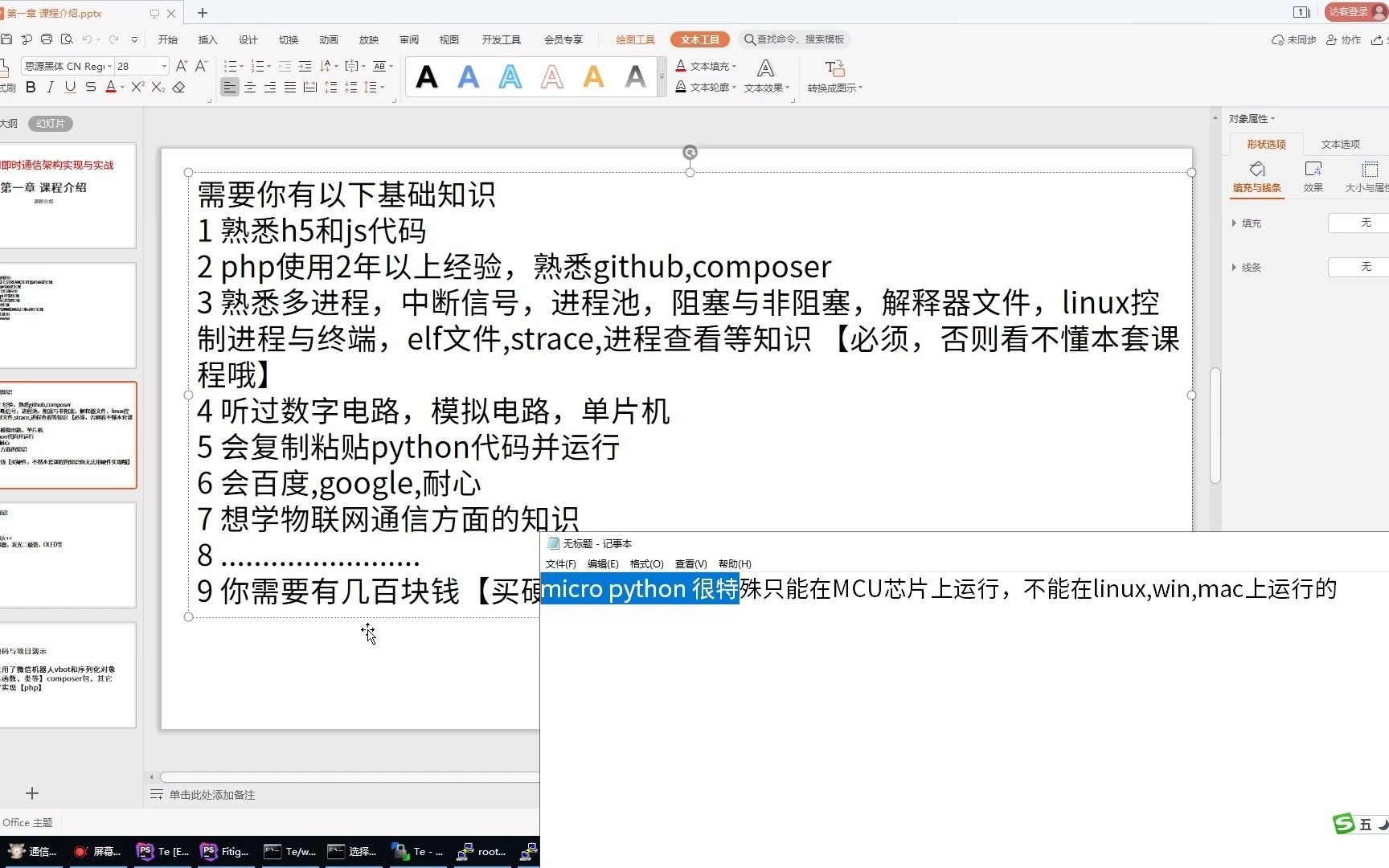Click the 访客登录 login button

point(1354,12)
